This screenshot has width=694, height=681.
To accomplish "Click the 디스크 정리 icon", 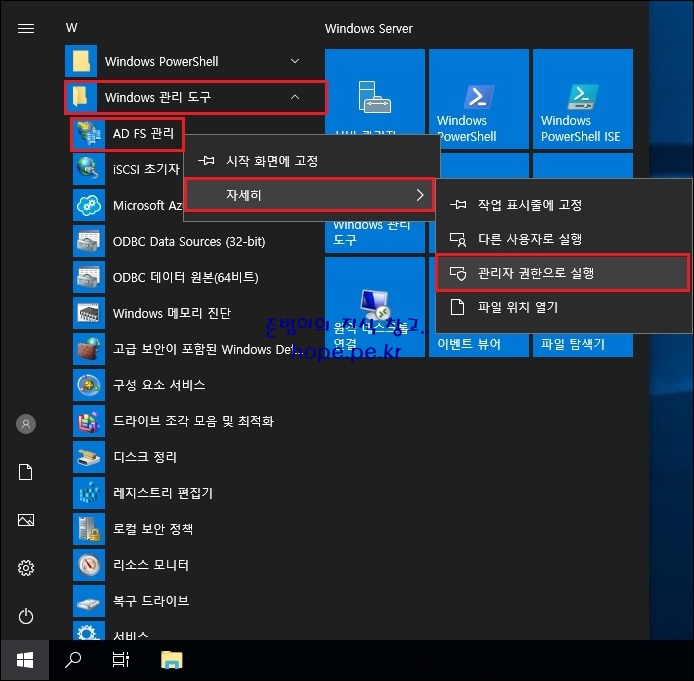I will pos(89,457).
